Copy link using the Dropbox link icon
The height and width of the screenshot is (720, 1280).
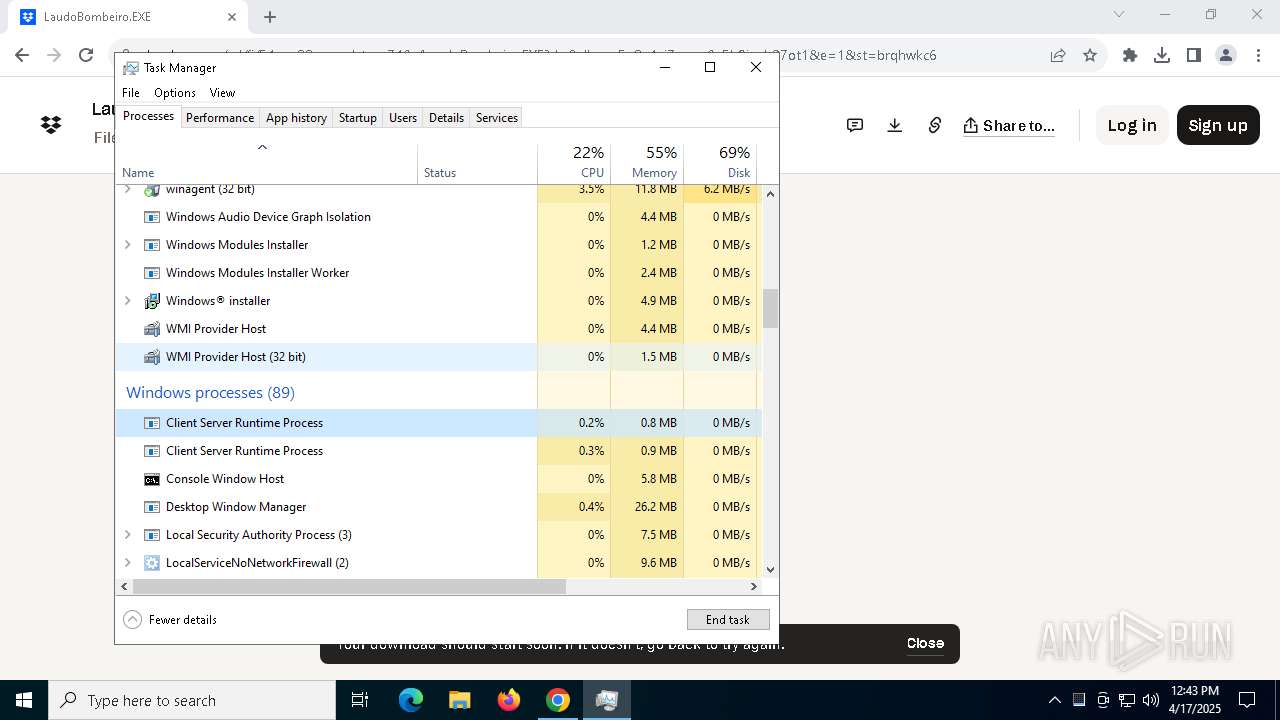tap(935, 125)
